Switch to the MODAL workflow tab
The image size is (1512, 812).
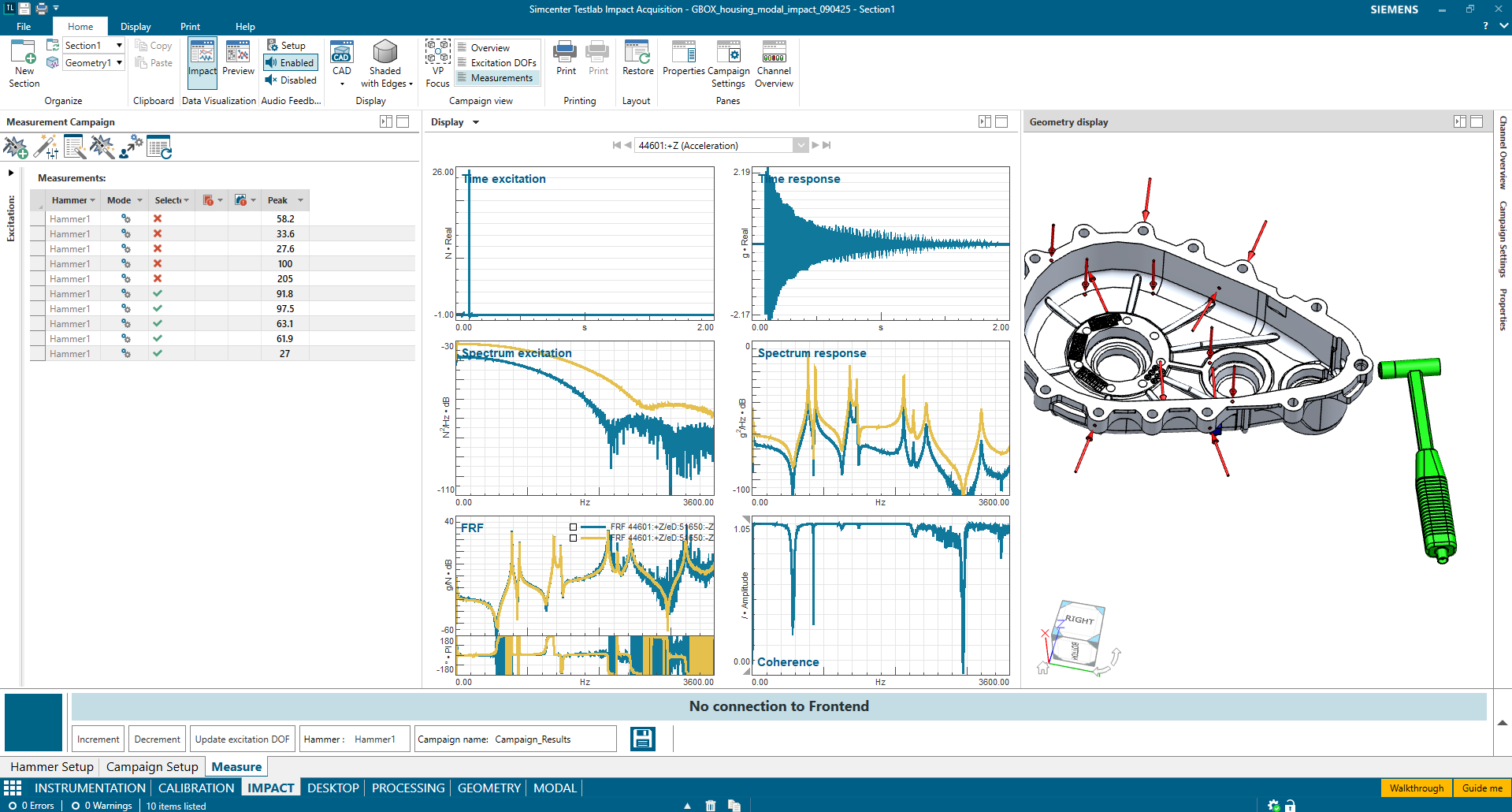(x=554, y=788)
